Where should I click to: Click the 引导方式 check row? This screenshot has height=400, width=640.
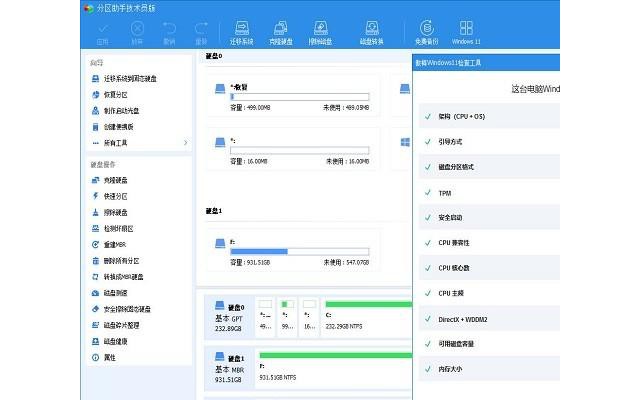[x=489, y=142]
